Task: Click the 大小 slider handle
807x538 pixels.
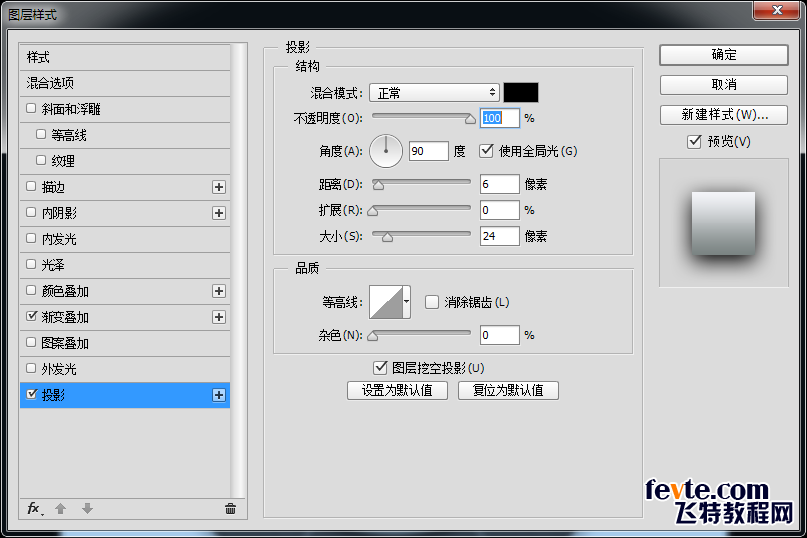Action: (388, 237)
